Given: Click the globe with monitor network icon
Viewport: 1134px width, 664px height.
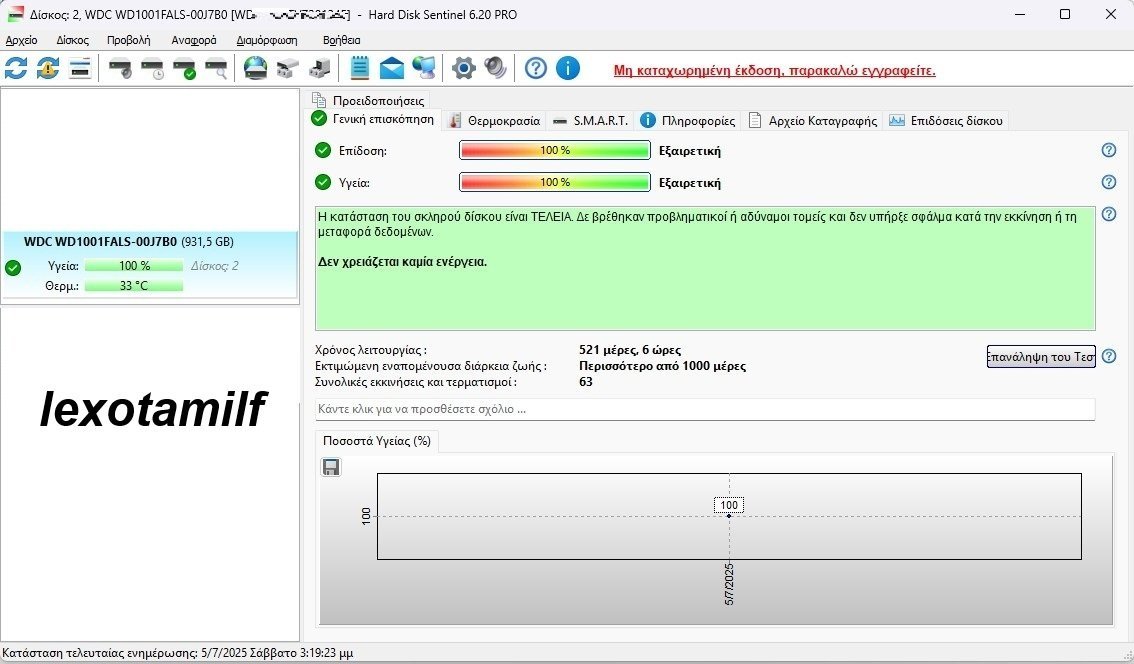Looking at the screenshot, I should click(424, 69).
